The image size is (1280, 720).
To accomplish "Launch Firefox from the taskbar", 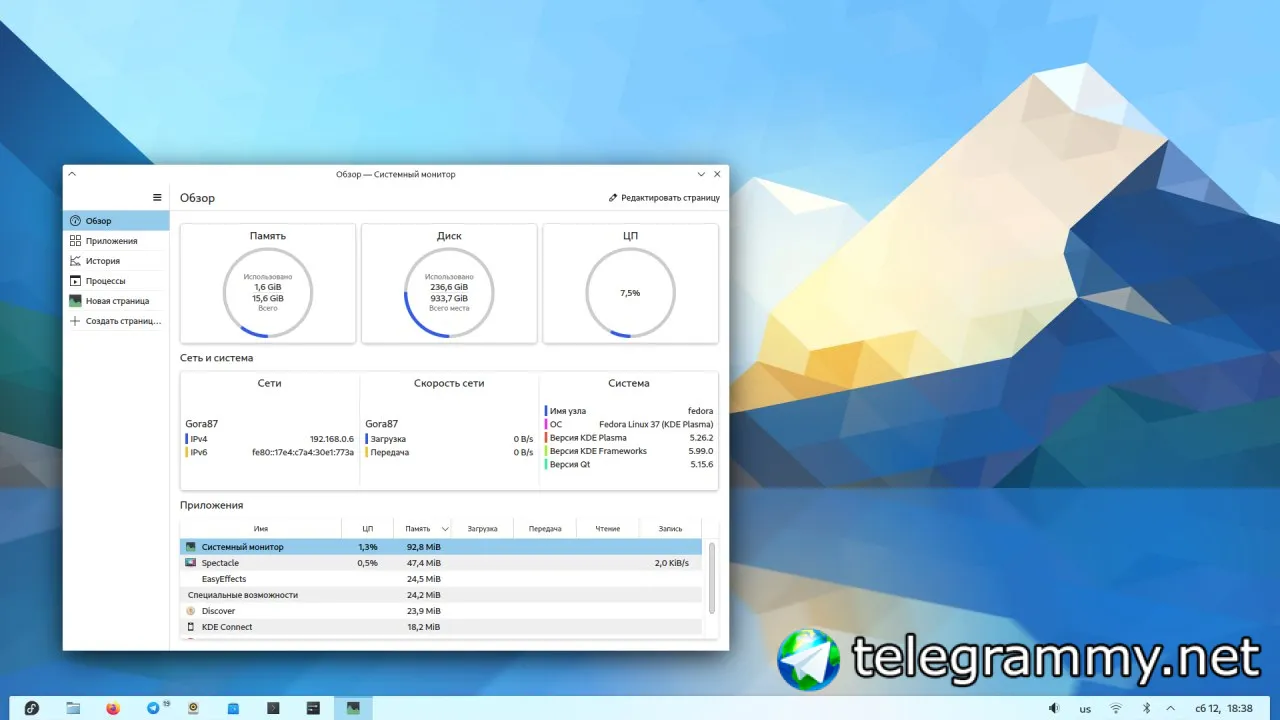I will point(113,708).
